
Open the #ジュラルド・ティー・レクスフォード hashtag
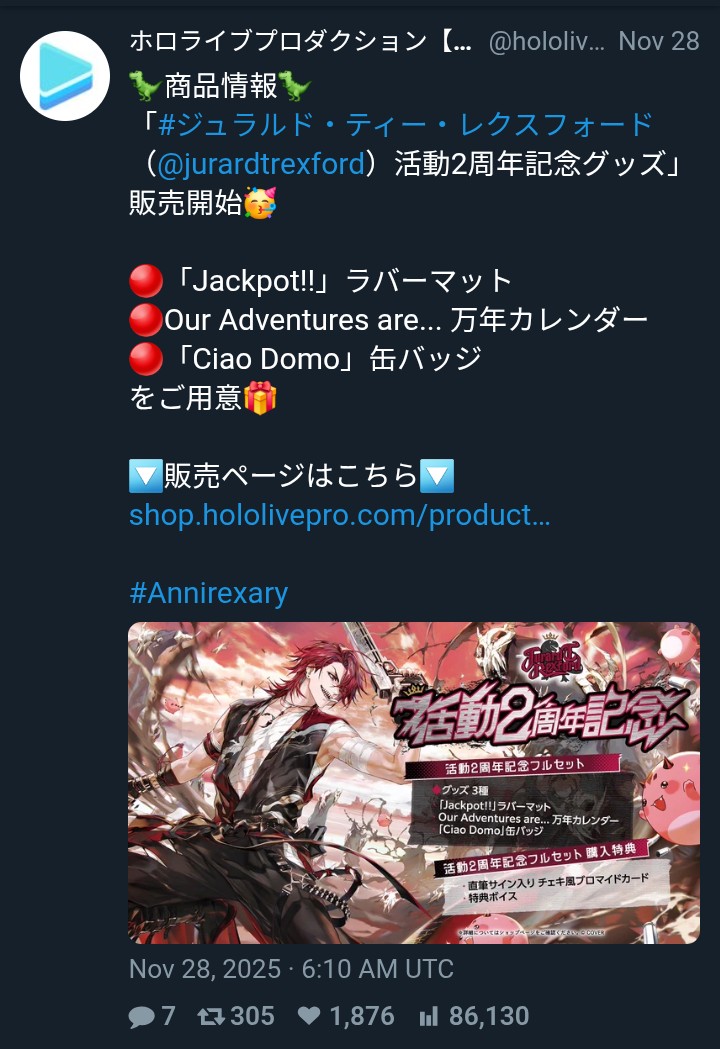[x=406, y=124]
